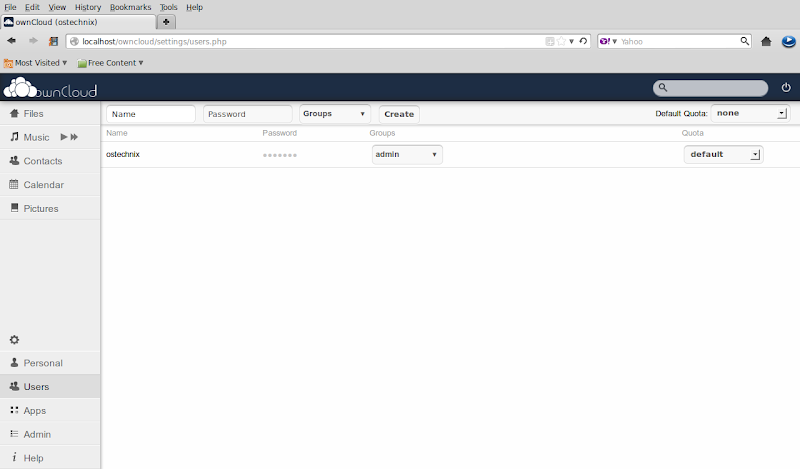Open Contacts in the sidebar
Screen dimensions: 800x469
click(50, 161)
